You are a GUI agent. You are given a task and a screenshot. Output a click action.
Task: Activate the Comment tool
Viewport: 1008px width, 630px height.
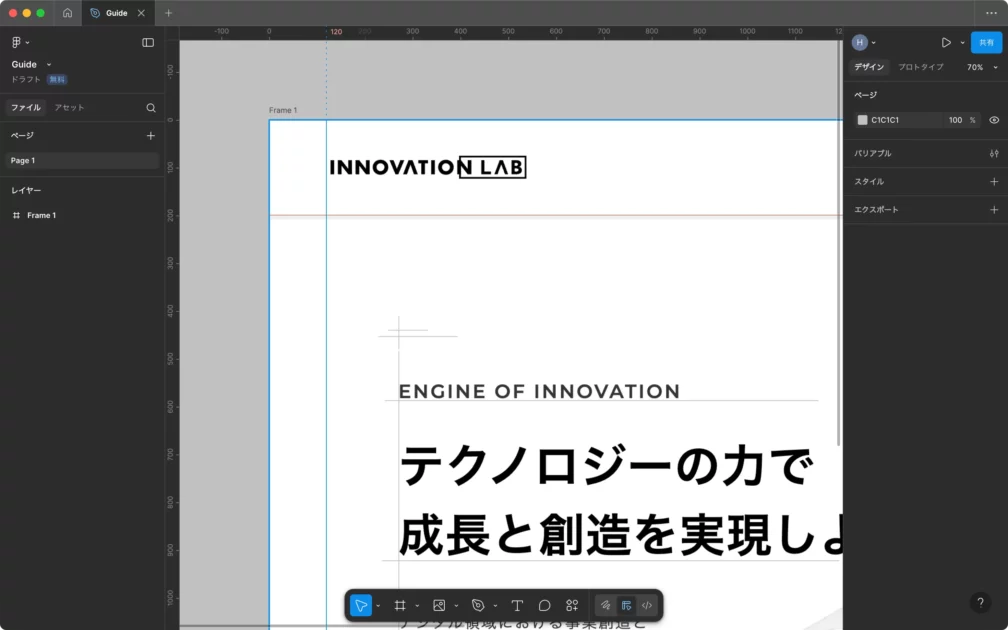coord(544,605)
